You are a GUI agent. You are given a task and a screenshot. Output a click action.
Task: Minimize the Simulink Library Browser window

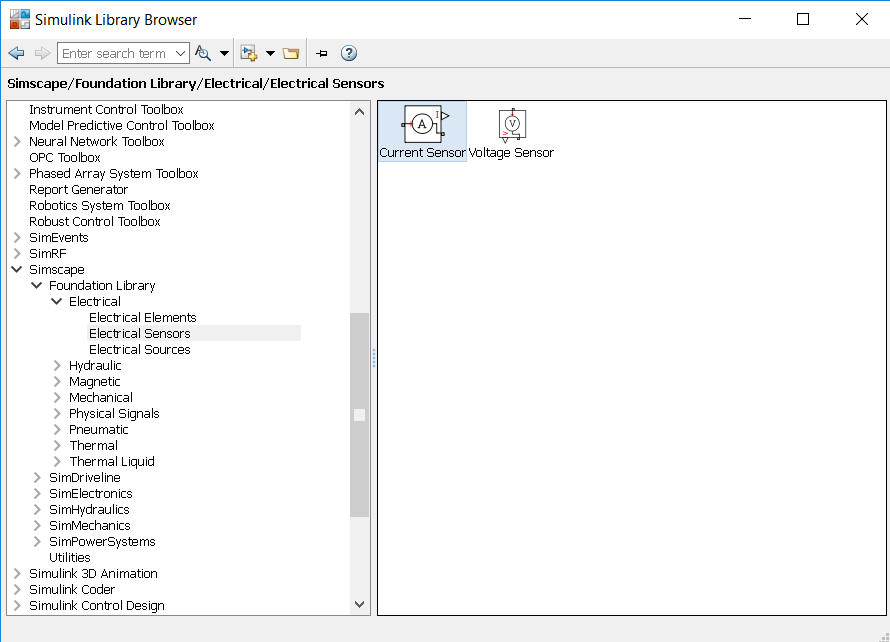[745, 19]
